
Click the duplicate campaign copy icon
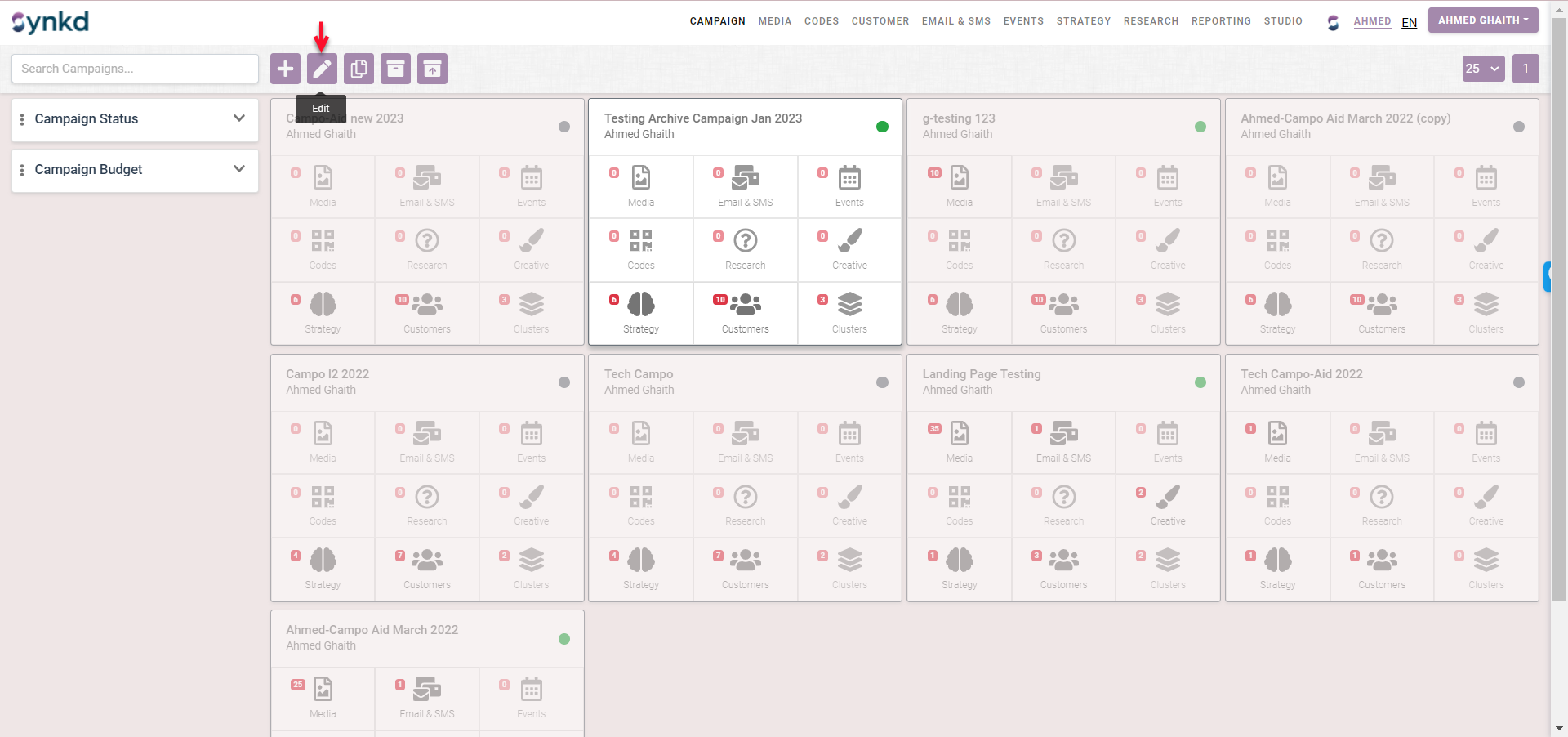(359, 69)
